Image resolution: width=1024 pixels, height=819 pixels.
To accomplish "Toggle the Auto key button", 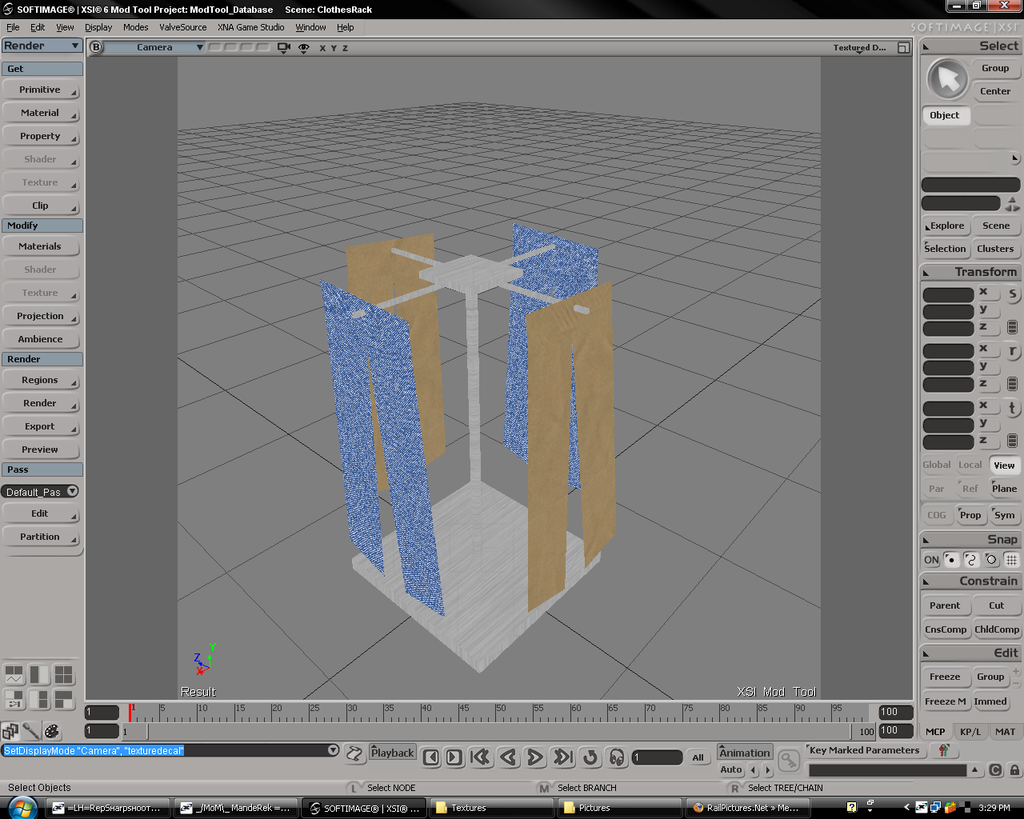I will point(731,769).
